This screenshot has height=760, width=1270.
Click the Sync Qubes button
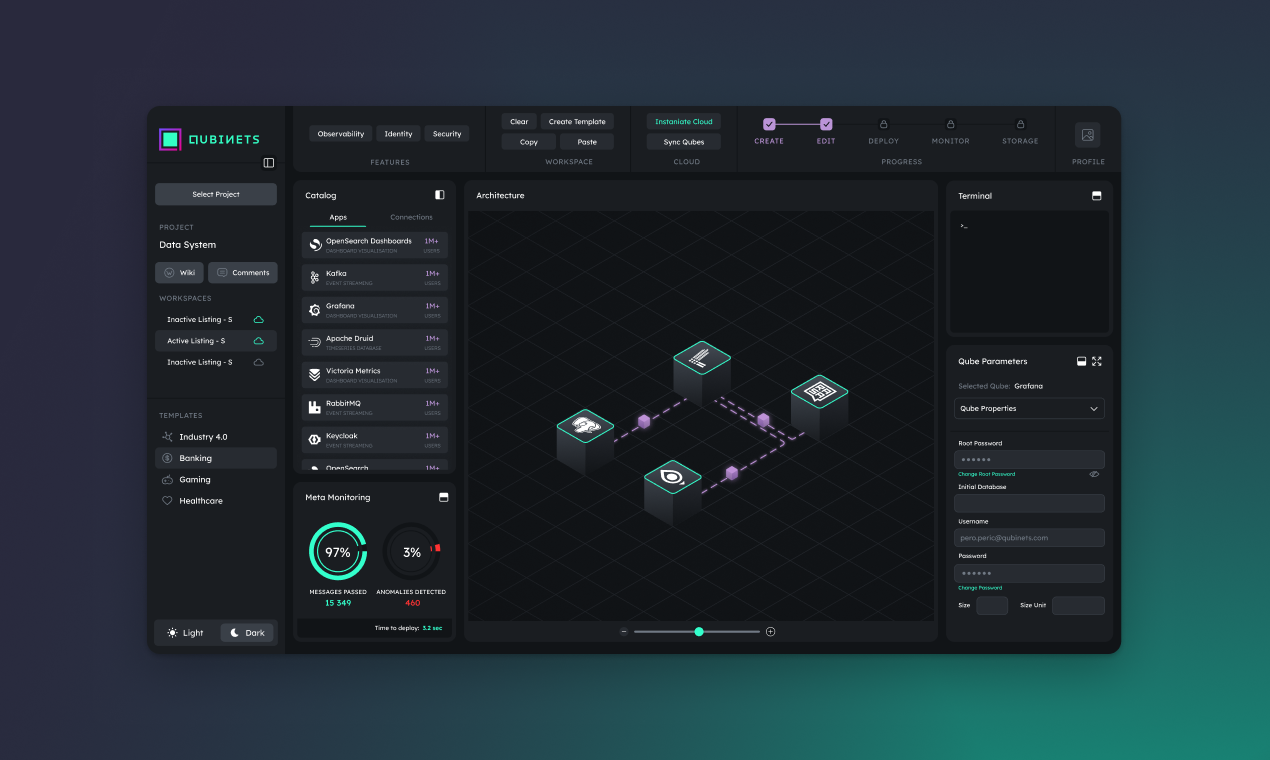point(684,142)
